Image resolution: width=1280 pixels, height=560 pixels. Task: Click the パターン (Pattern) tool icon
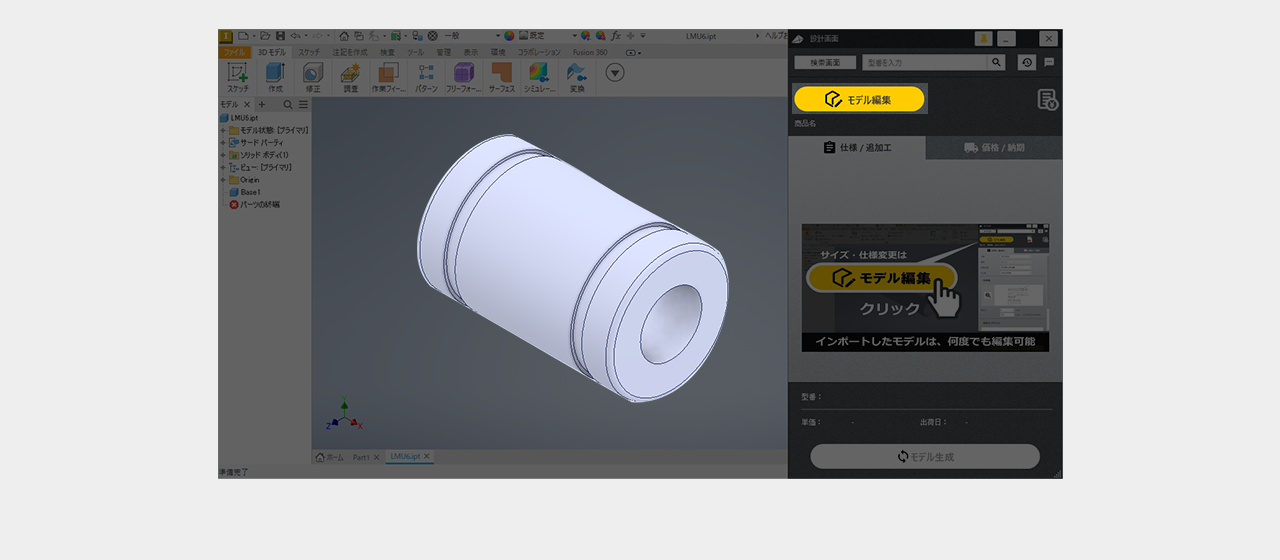pyautogui.click(x=426, y=73)
